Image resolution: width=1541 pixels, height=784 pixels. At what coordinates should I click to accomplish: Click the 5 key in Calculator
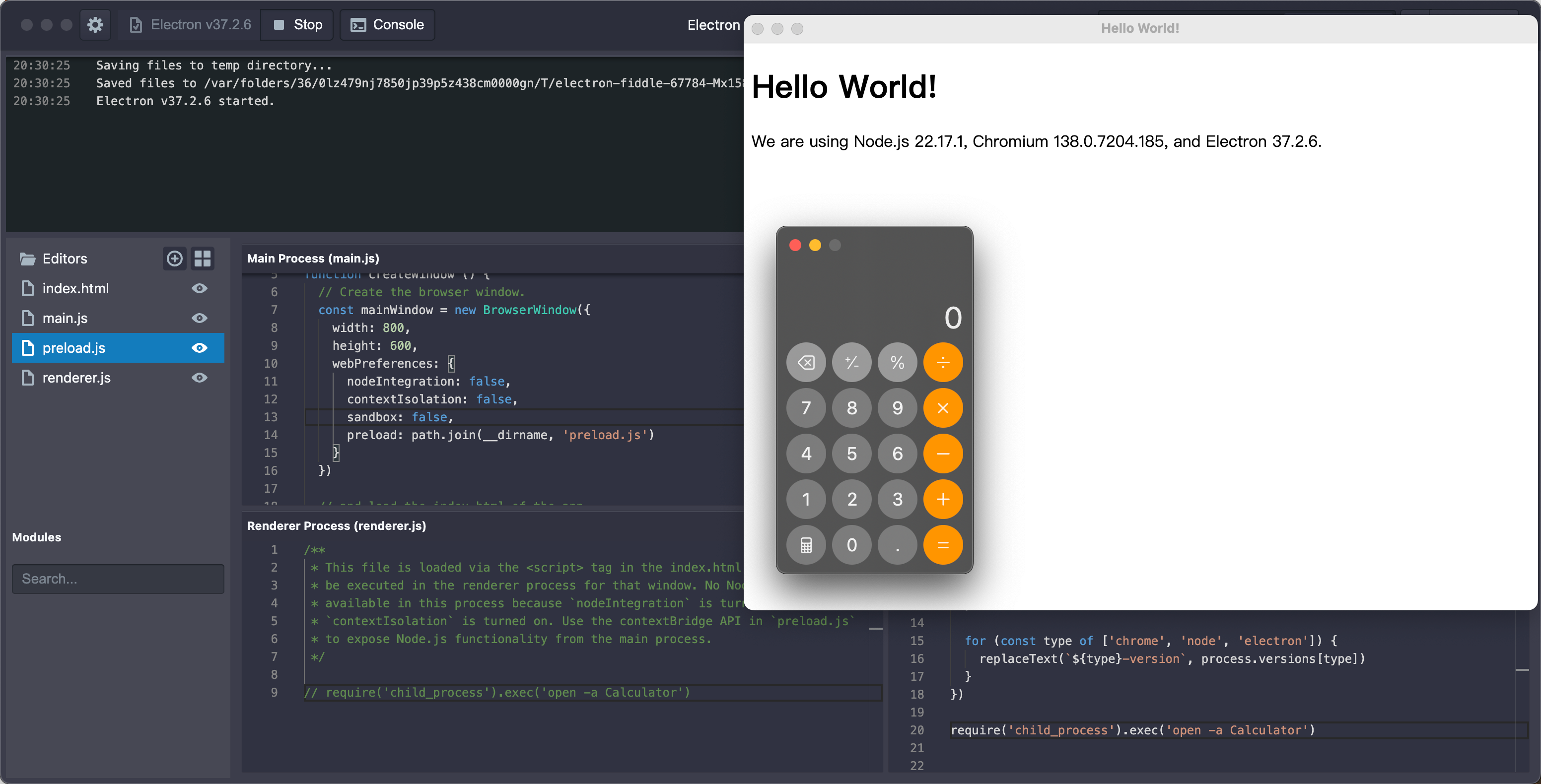point(852,454)
